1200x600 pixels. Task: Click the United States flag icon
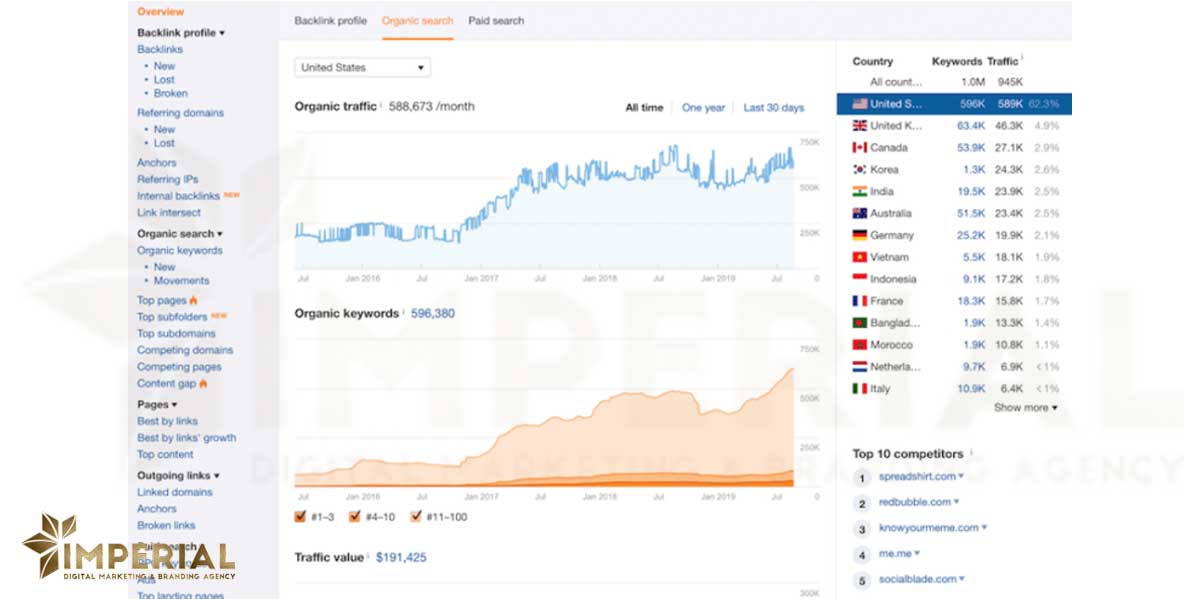coord(859,104)
